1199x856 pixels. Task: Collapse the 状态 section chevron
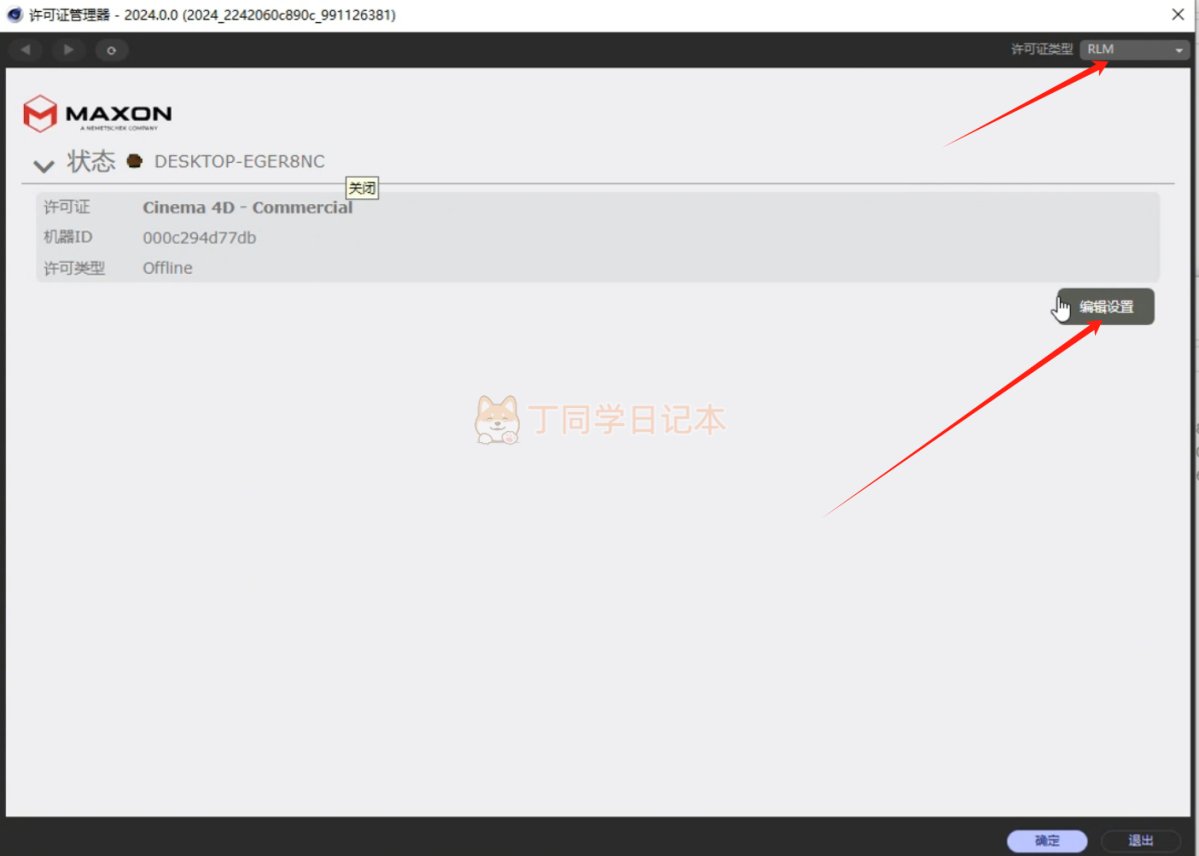click(x=44, y=165)
